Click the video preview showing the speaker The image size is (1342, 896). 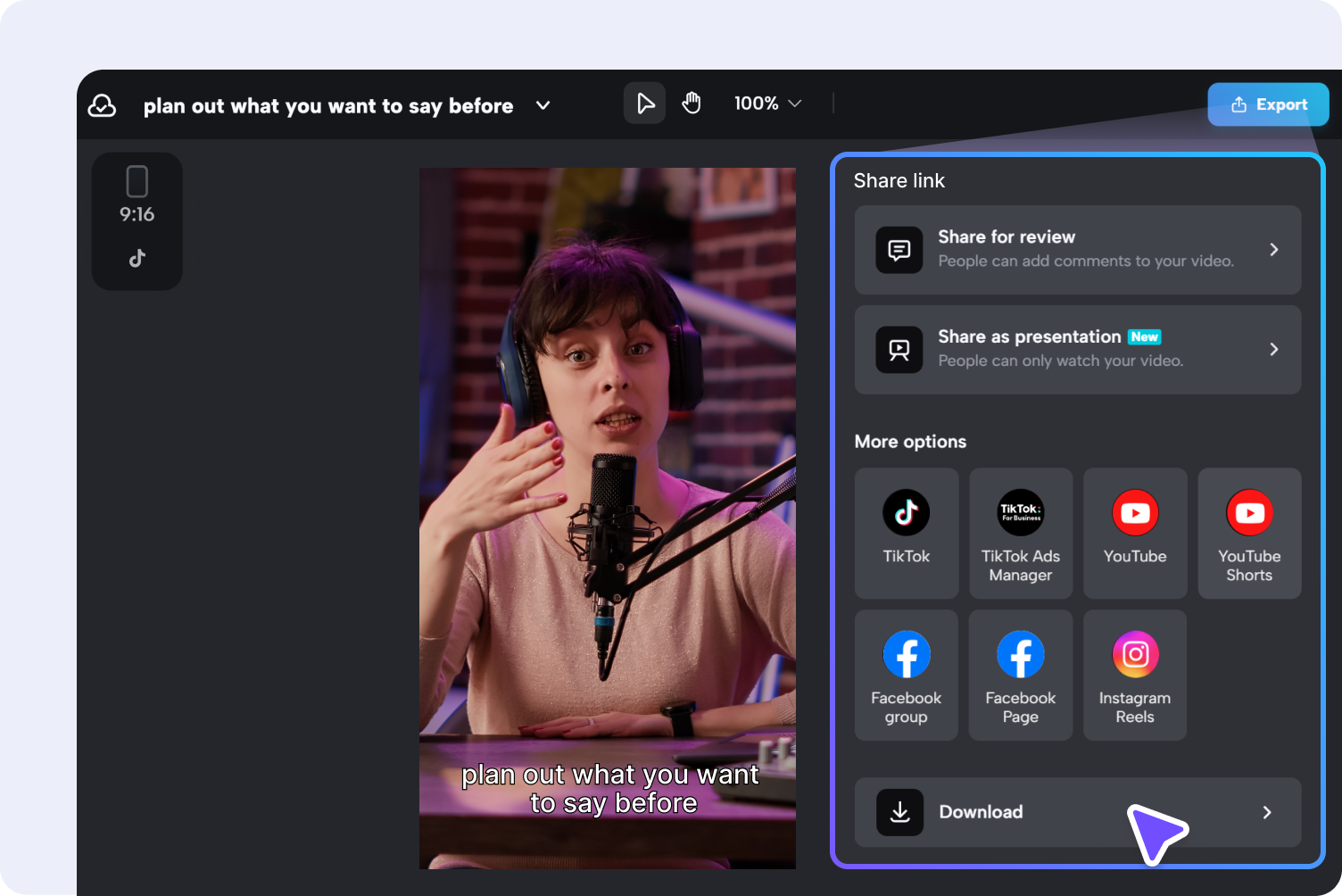[607, 518]
